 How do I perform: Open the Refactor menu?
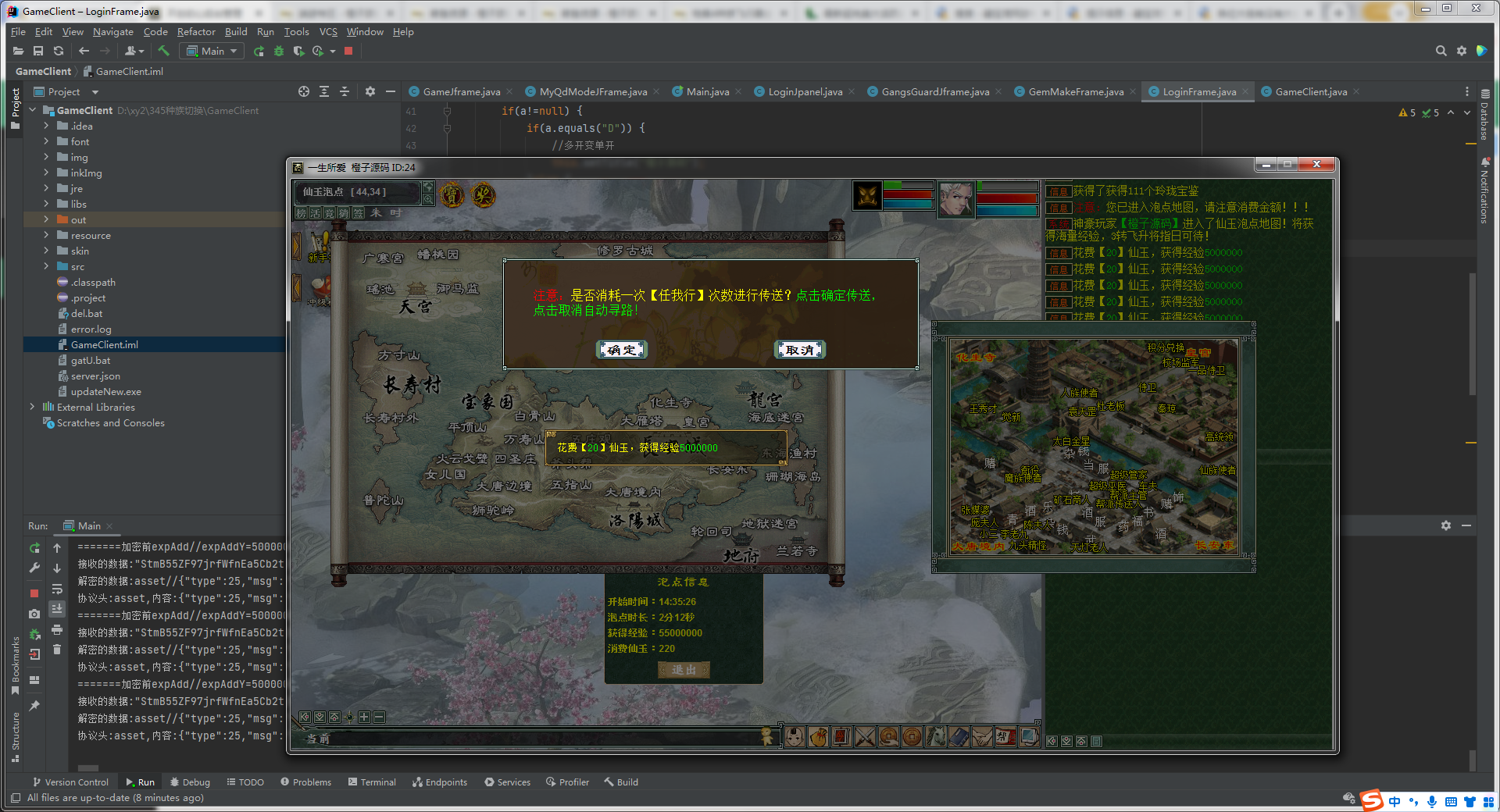195,32
